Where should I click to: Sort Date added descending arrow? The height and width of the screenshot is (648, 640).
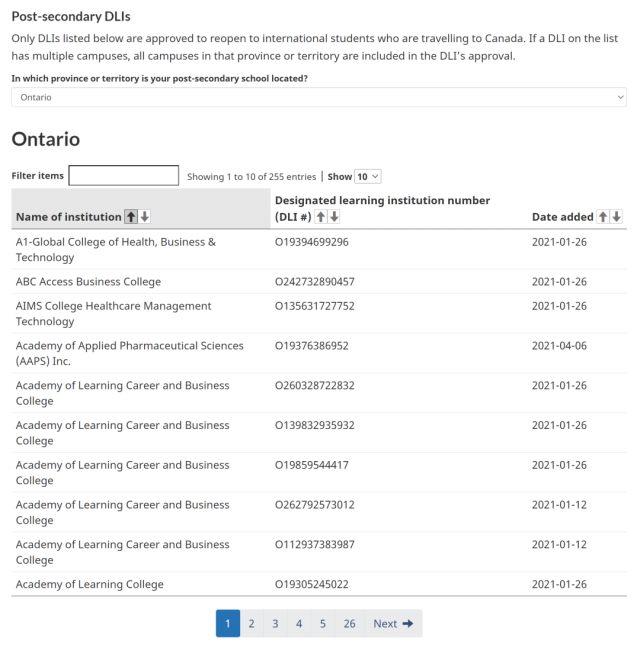[616, 217]
